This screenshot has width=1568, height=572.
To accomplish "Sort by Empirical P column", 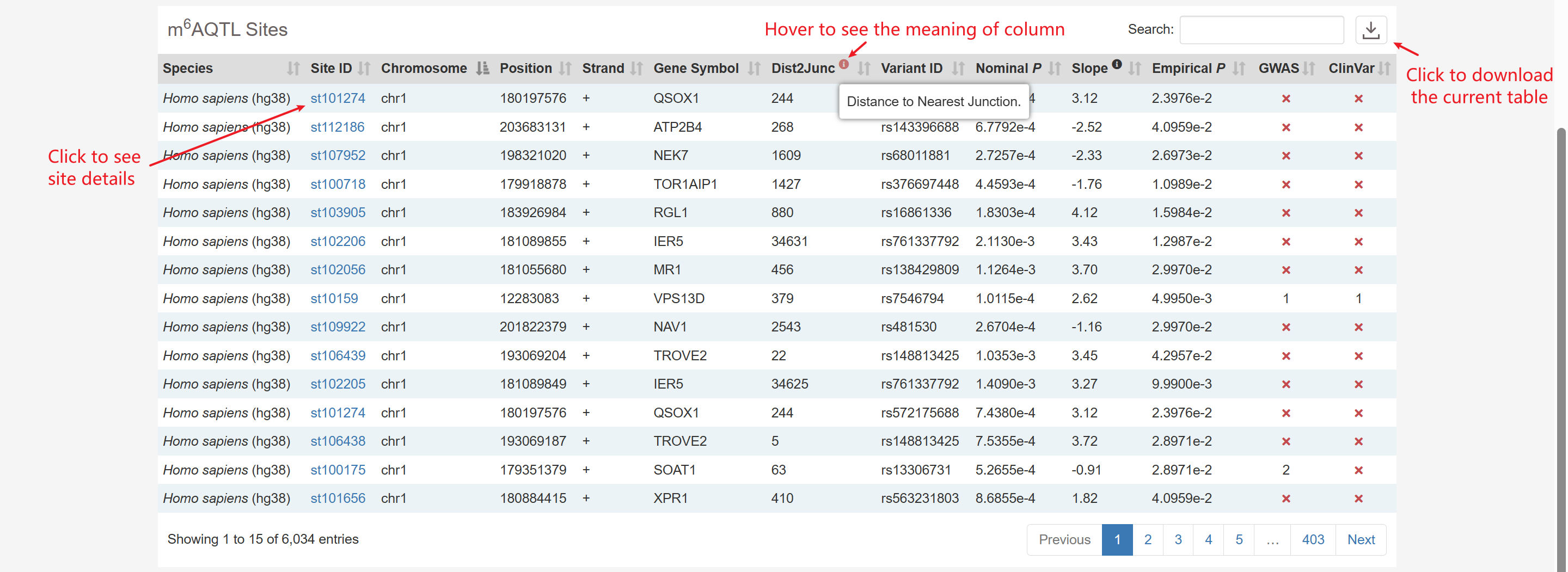I will pyautogui.click(x=1239, y=69).
